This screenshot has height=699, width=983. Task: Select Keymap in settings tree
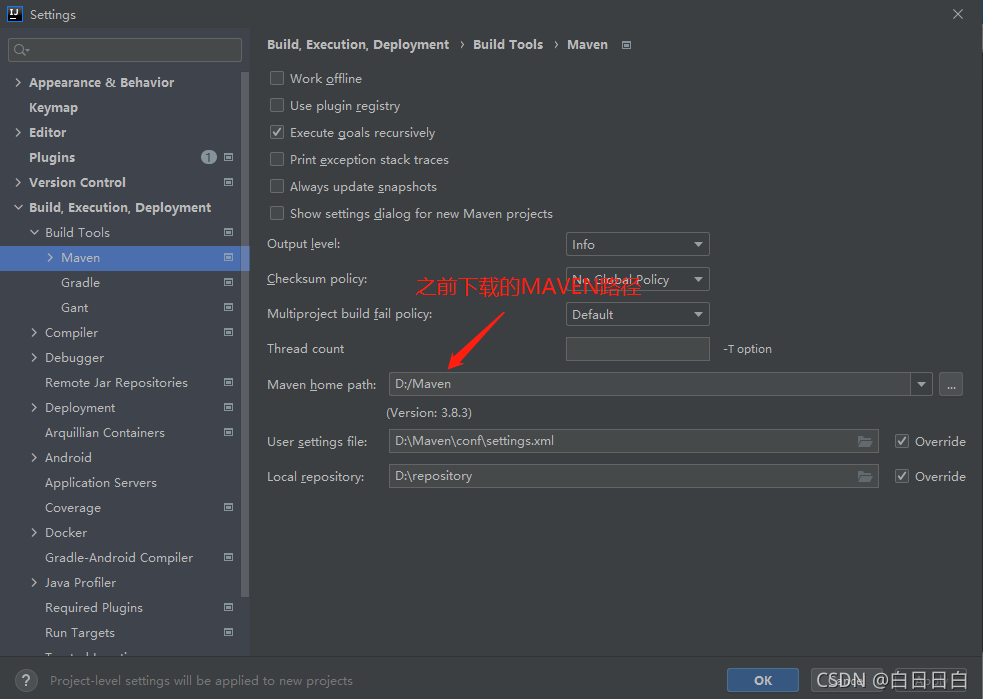click(53, 108)
